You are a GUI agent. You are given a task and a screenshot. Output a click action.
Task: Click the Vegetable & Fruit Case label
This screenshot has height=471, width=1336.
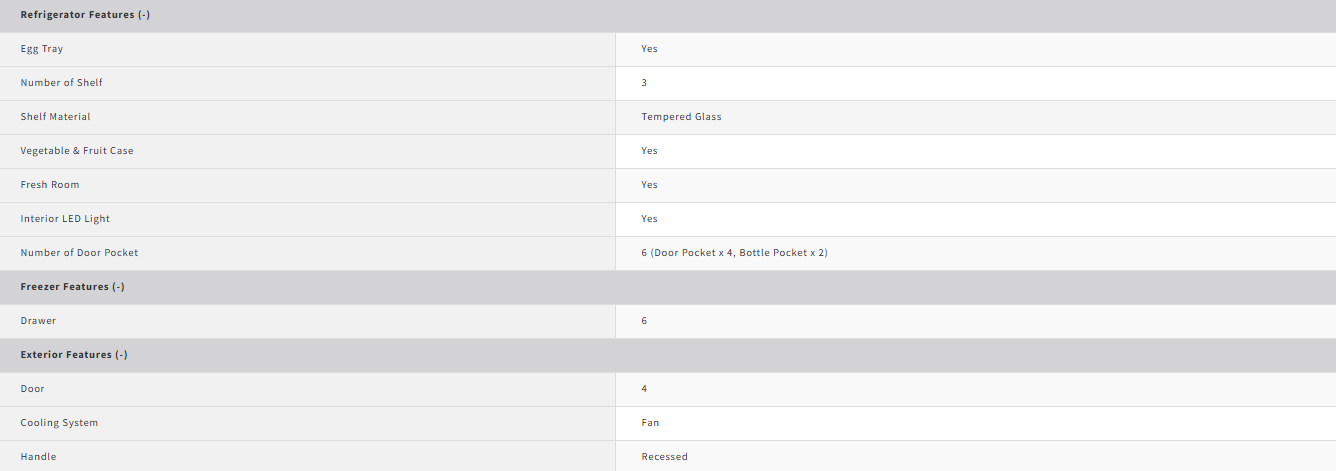pyautogui.click(x=77, y=151)
